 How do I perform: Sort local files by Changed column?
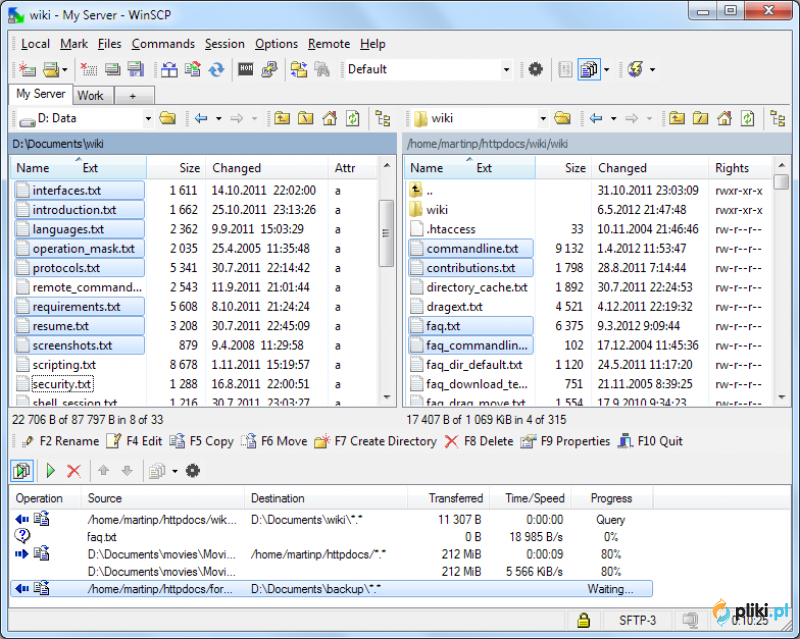click(x=266, y=168)
